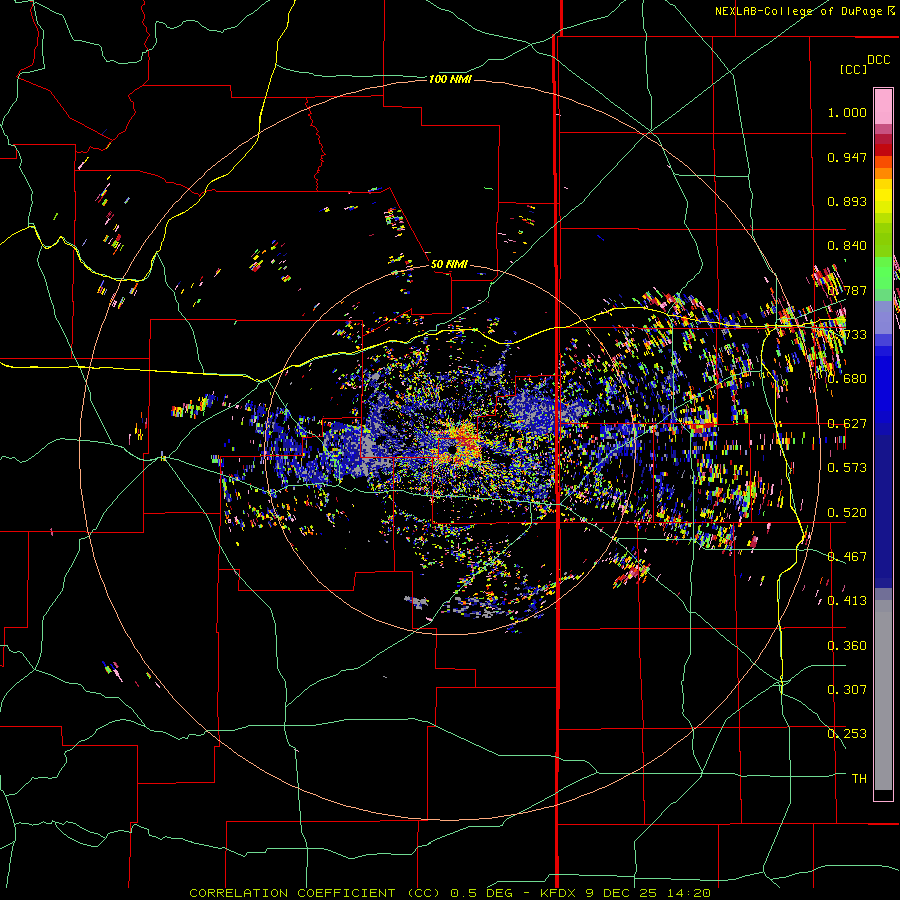
Task: Click the 0.680 scale value
Action: pos(847,379)
